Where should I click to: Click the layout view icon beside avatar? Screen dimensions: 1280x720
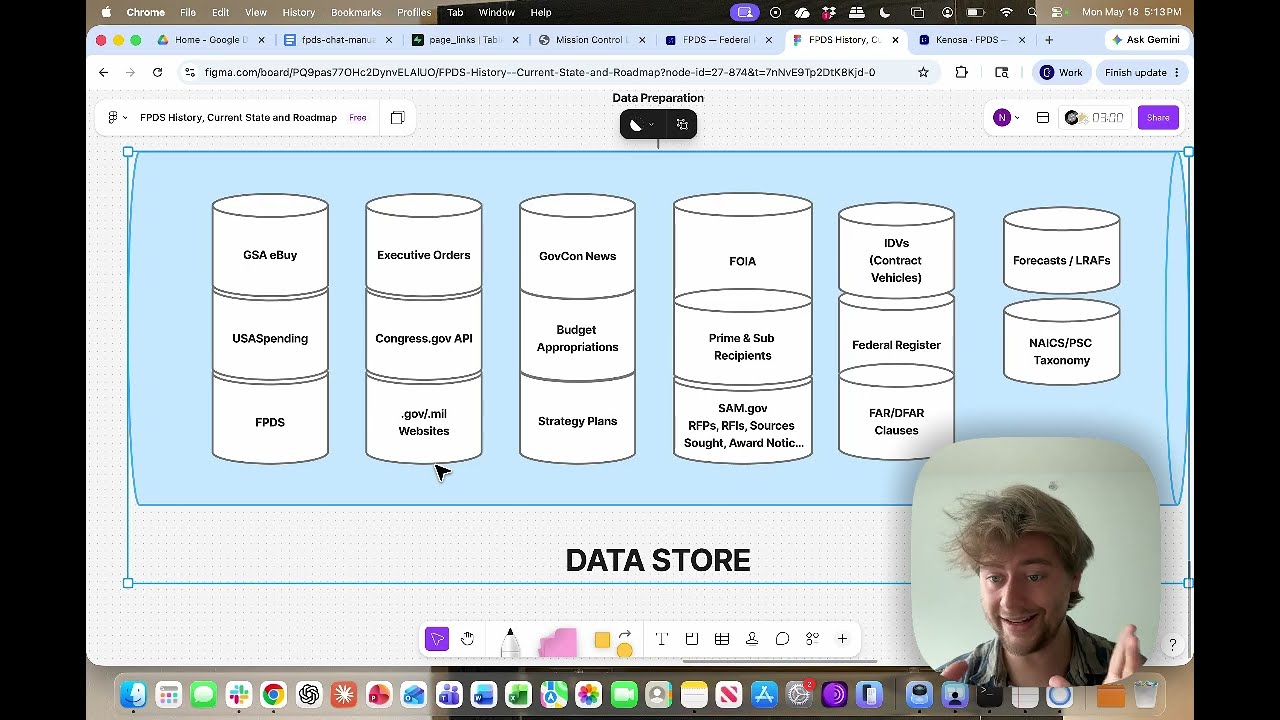pos(1043,118)
